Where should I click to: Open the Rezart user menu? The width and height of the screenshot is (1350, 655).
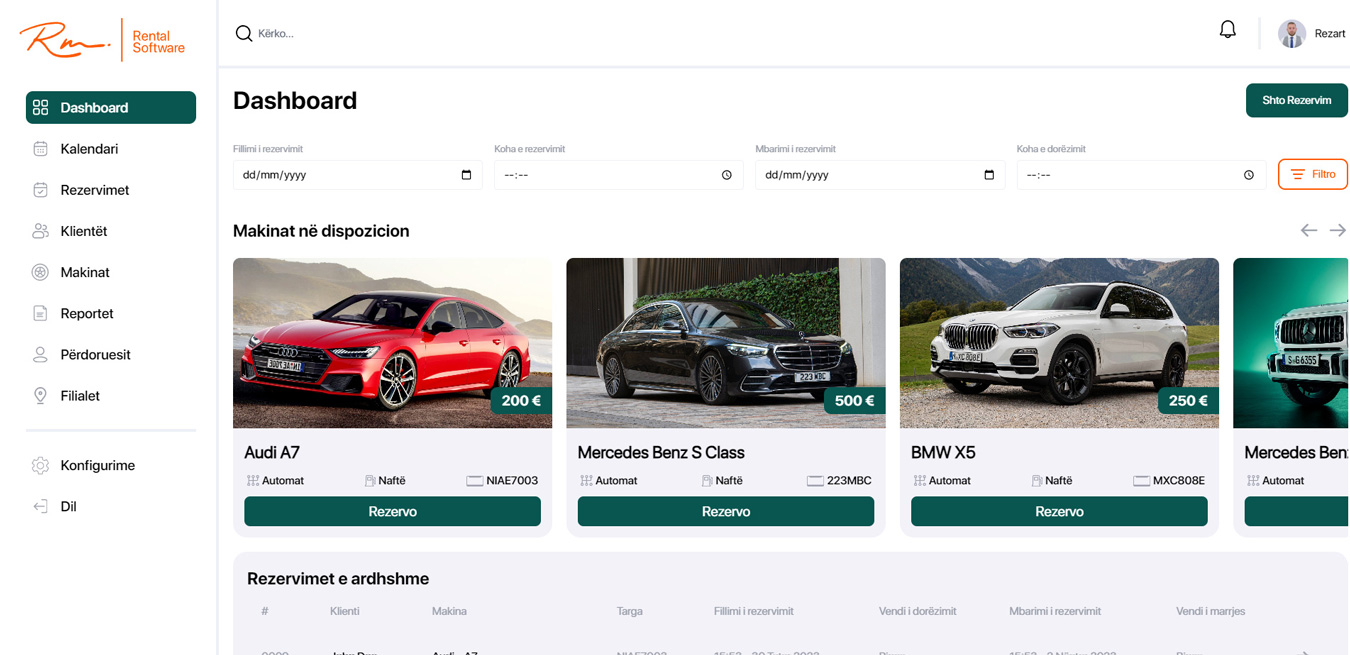[1329, 34]
